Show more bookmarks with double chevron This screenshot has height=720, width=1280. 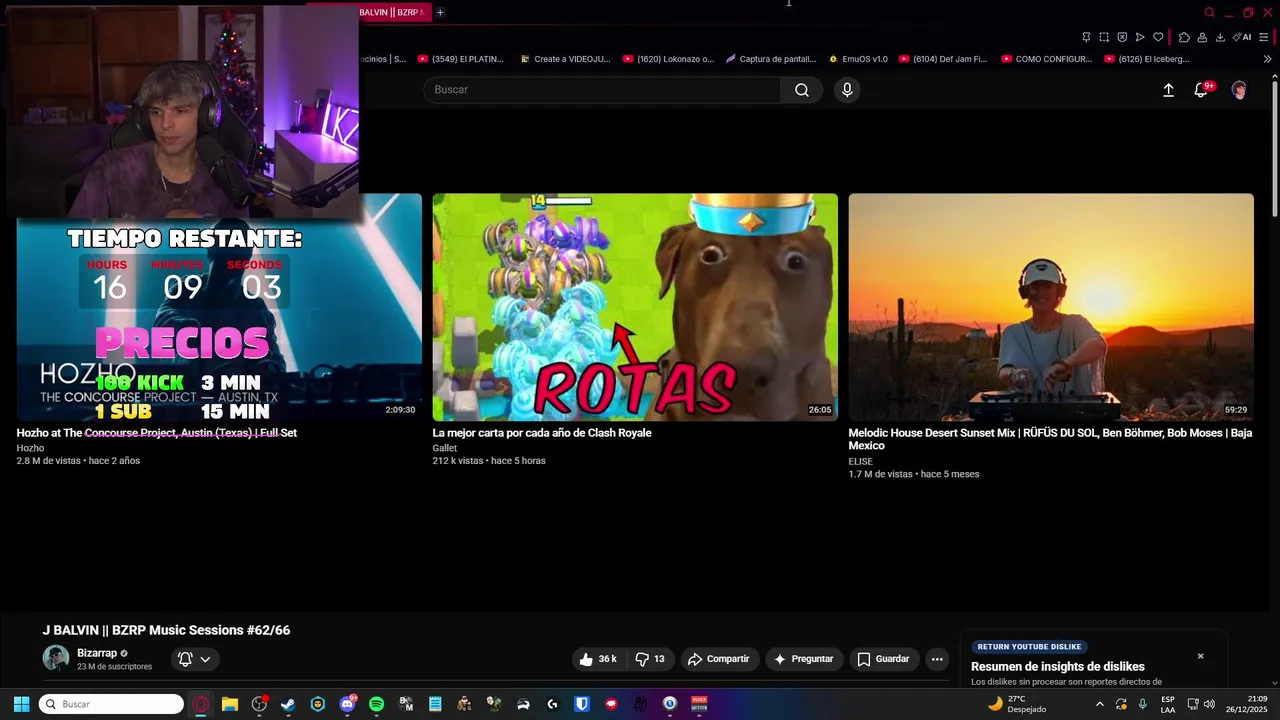click(1267, 59)
